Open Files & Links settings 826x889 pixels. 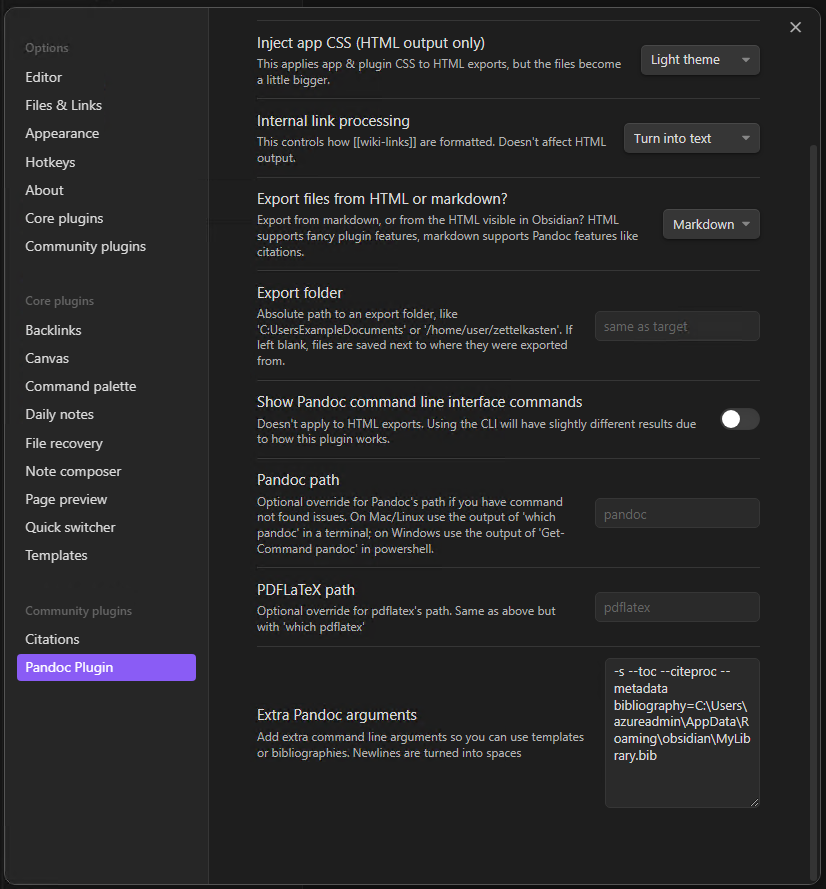(x=63, y=105)
